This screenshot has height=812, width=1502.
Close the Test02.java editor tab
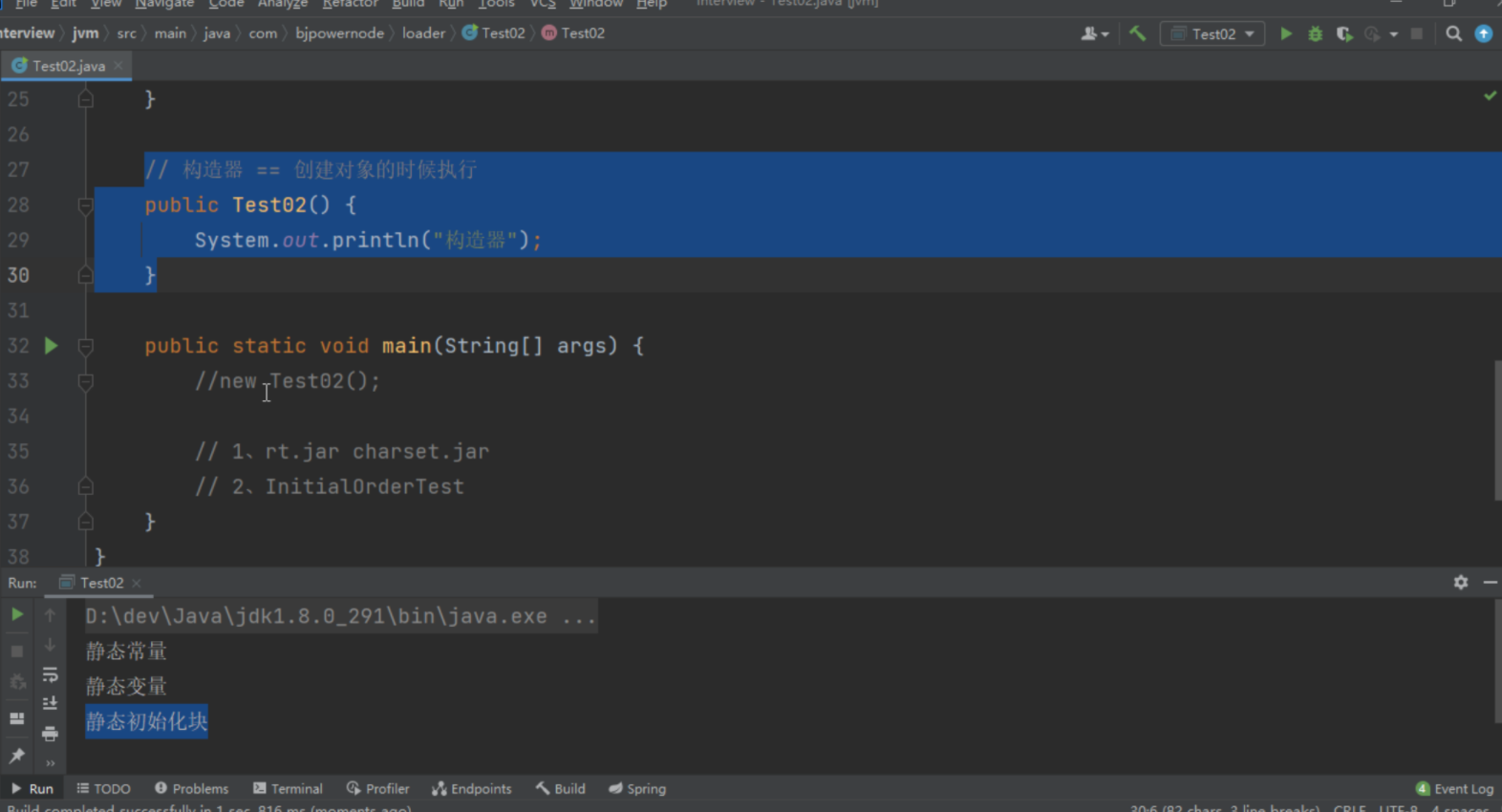118,66
